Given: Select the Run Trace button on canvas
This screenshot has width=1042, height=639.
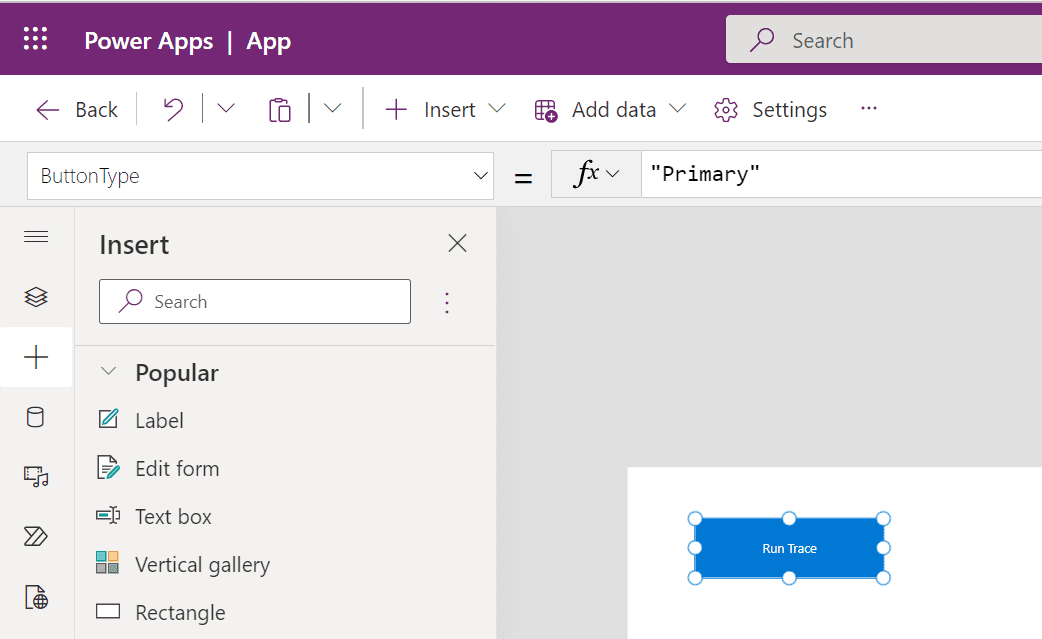Looking at the screenshot, I should click(789, 548).
